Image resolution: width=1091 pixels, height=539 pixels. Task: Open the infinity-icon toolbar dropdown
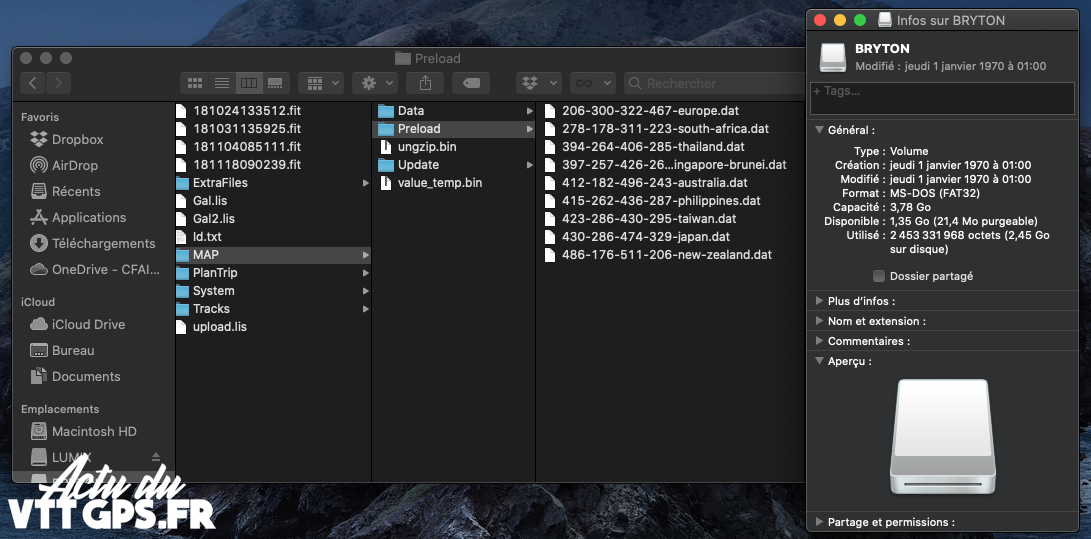(x=593, y=83)
